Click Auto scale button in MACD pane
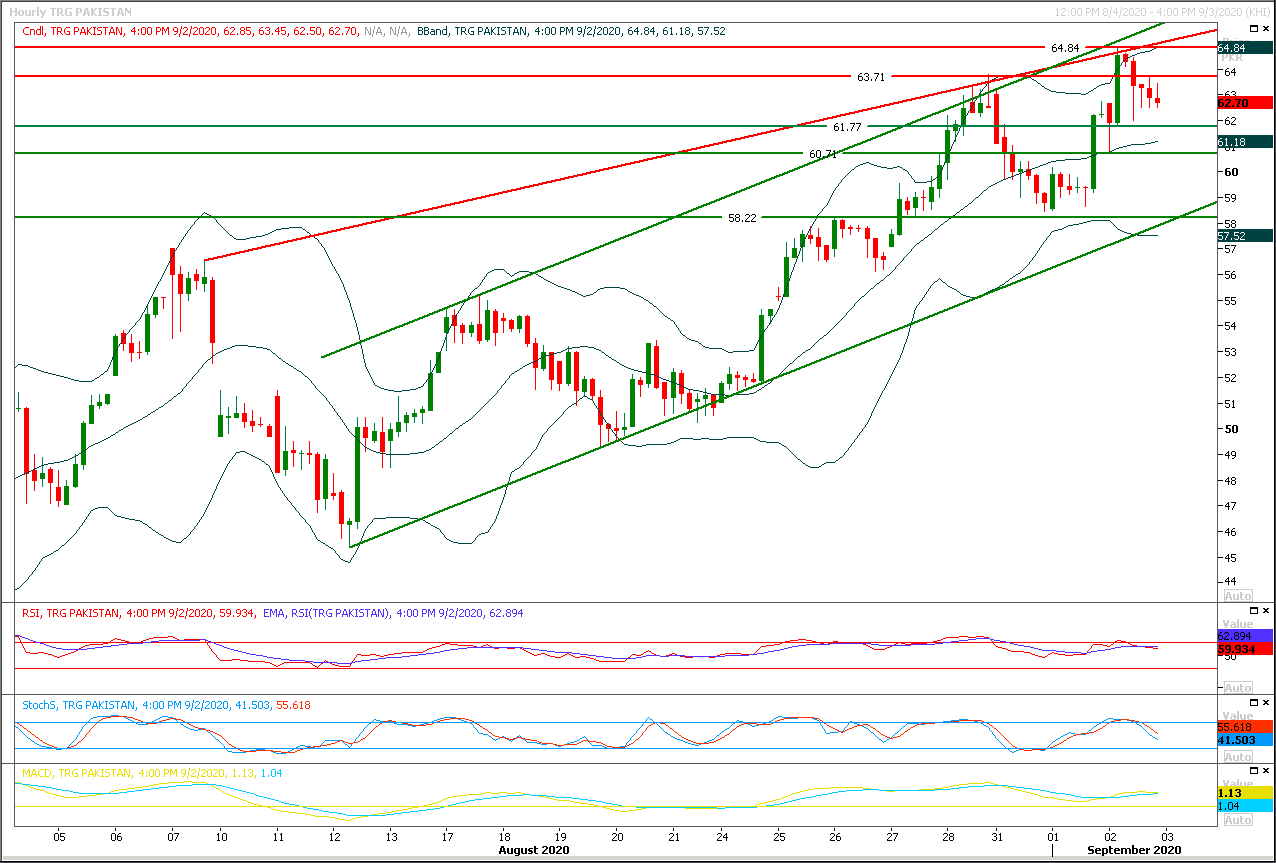 pos(1237,820)
